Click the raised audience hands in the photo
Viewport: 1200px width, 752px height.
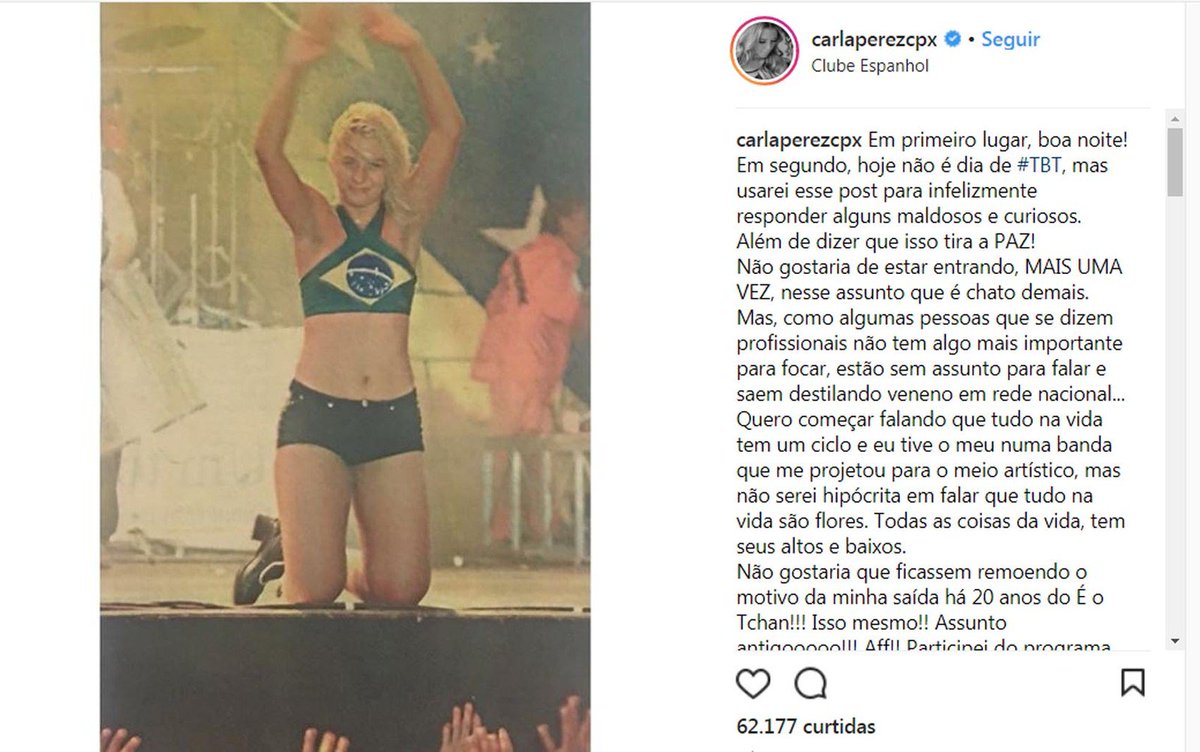pos(345,732)
